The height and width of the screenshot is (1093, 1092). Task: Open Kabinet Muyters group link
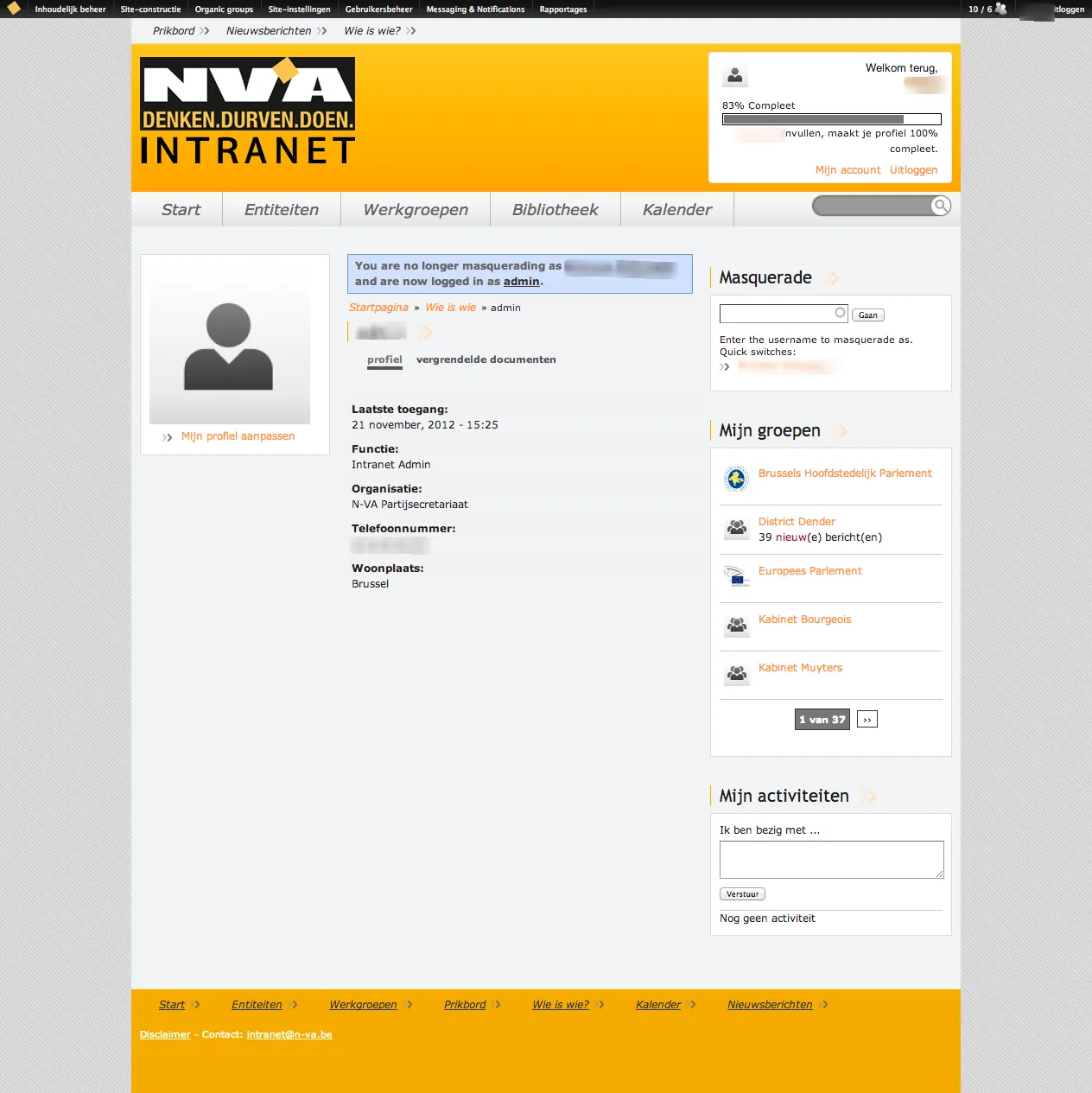click(800, 668)
